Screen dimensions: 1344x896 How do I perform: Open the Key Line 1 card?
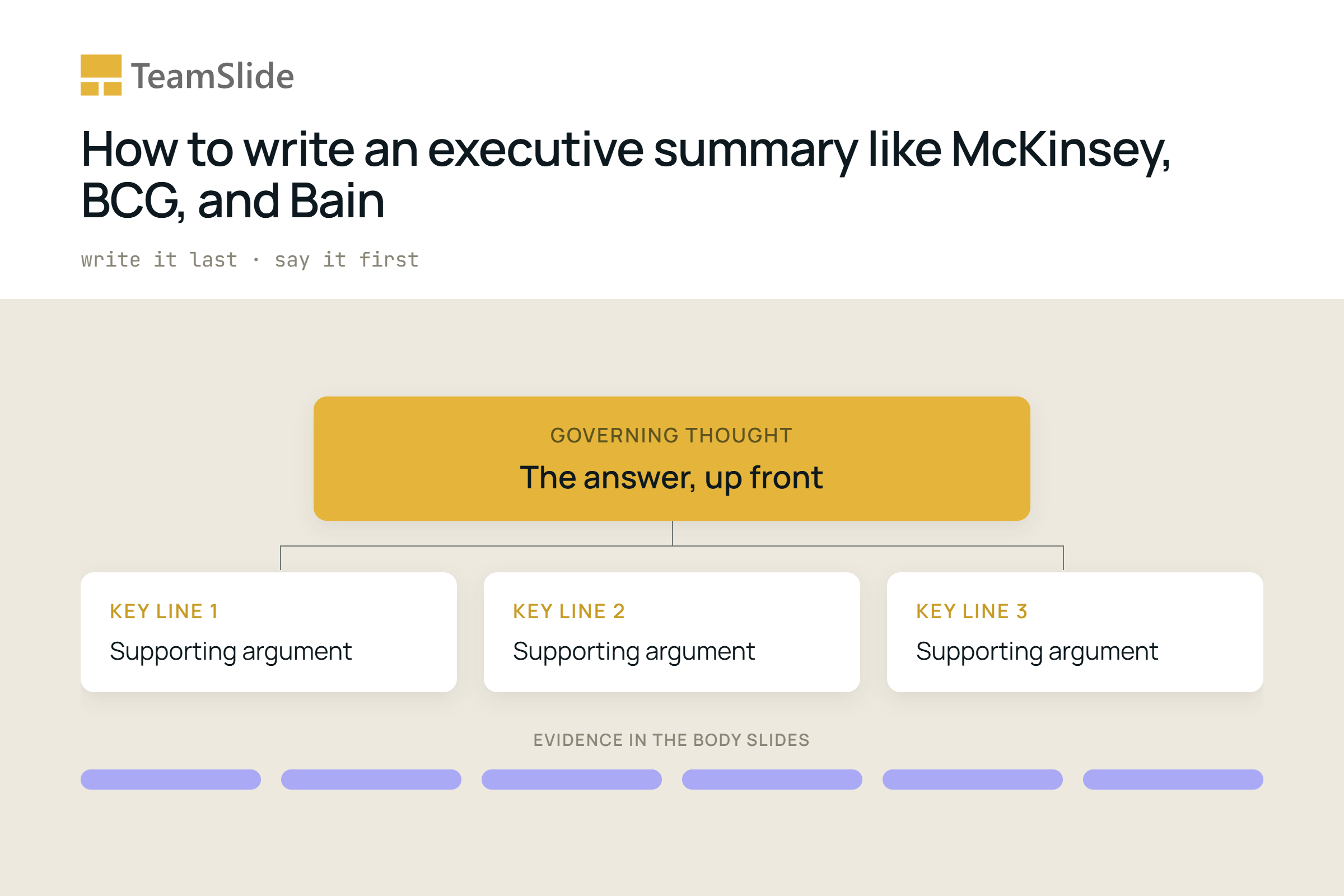point(269,632)
